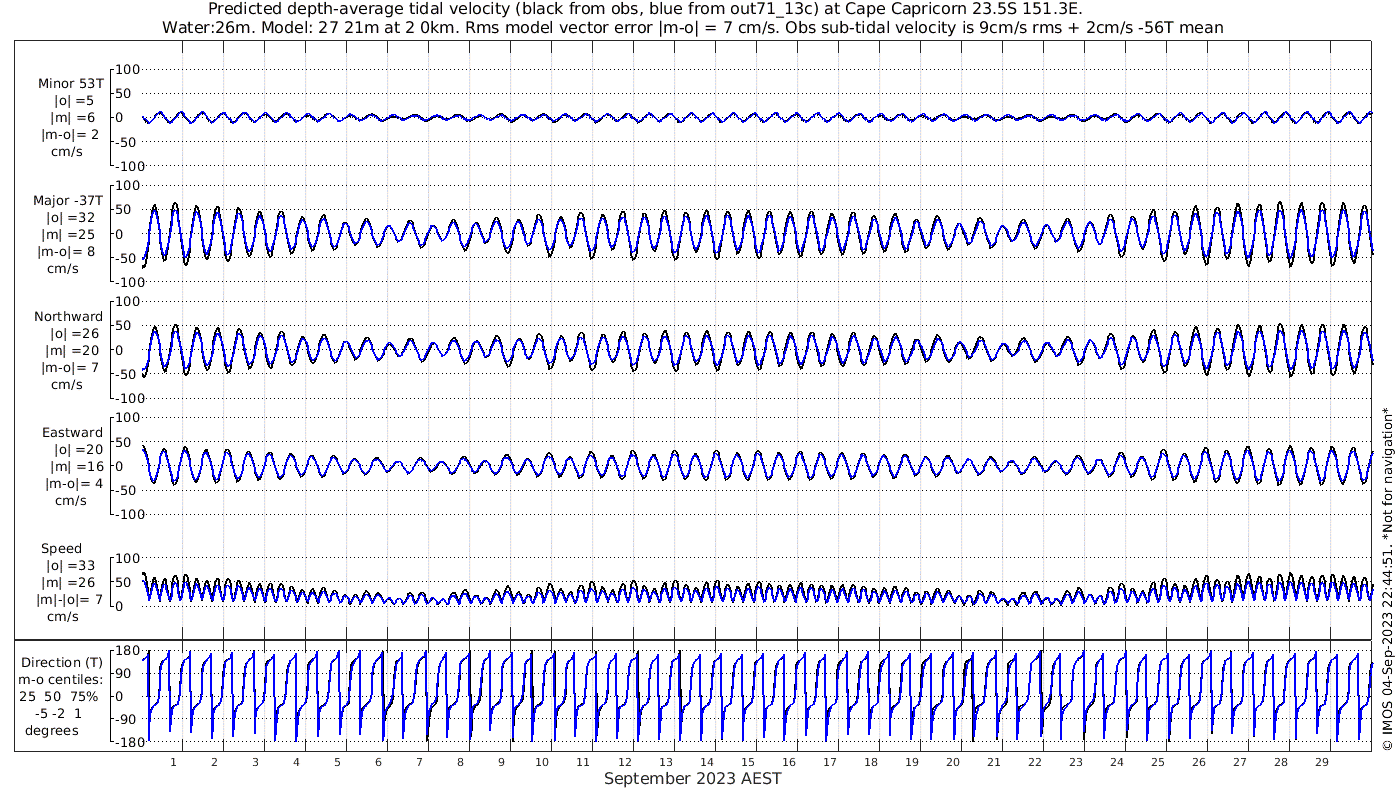
Task: Click the '|m-o|= 2' value in Minor panel
Action: (70, 135)
